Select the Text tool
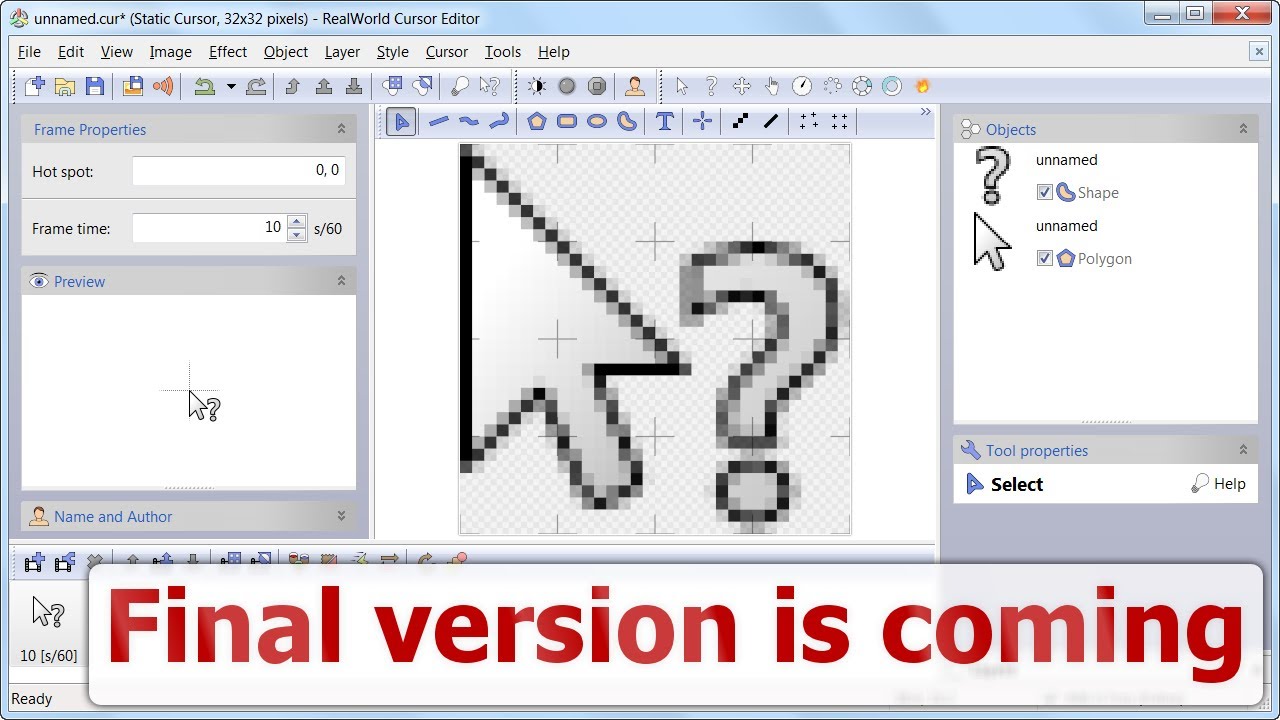Image resolution: width=1280 pixels, height=720 pixels. coord(665,122)
